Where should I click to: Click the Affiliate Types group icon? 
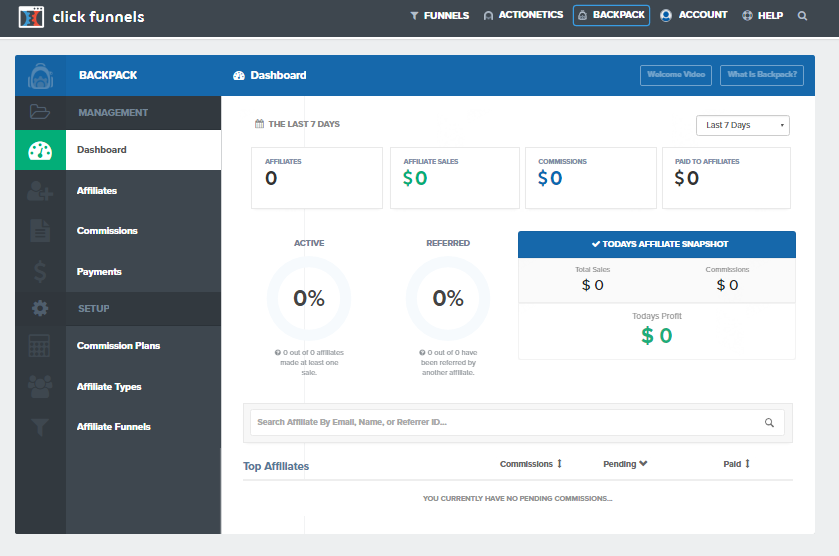click(40, 386)
